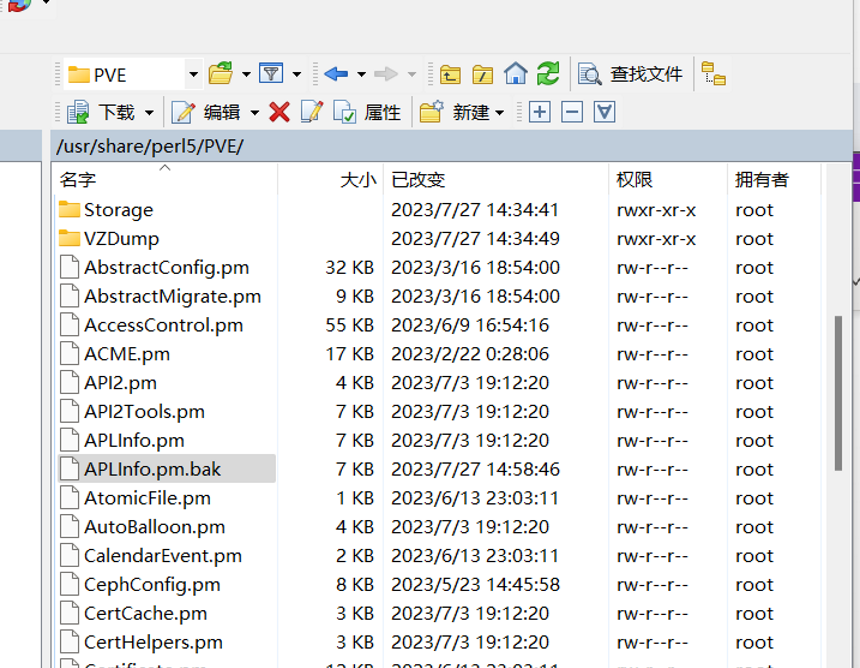Go back with the blue arrow
The width and height of the screenshot is (860, 668).
pyautogui.click(x=336, y=74)
